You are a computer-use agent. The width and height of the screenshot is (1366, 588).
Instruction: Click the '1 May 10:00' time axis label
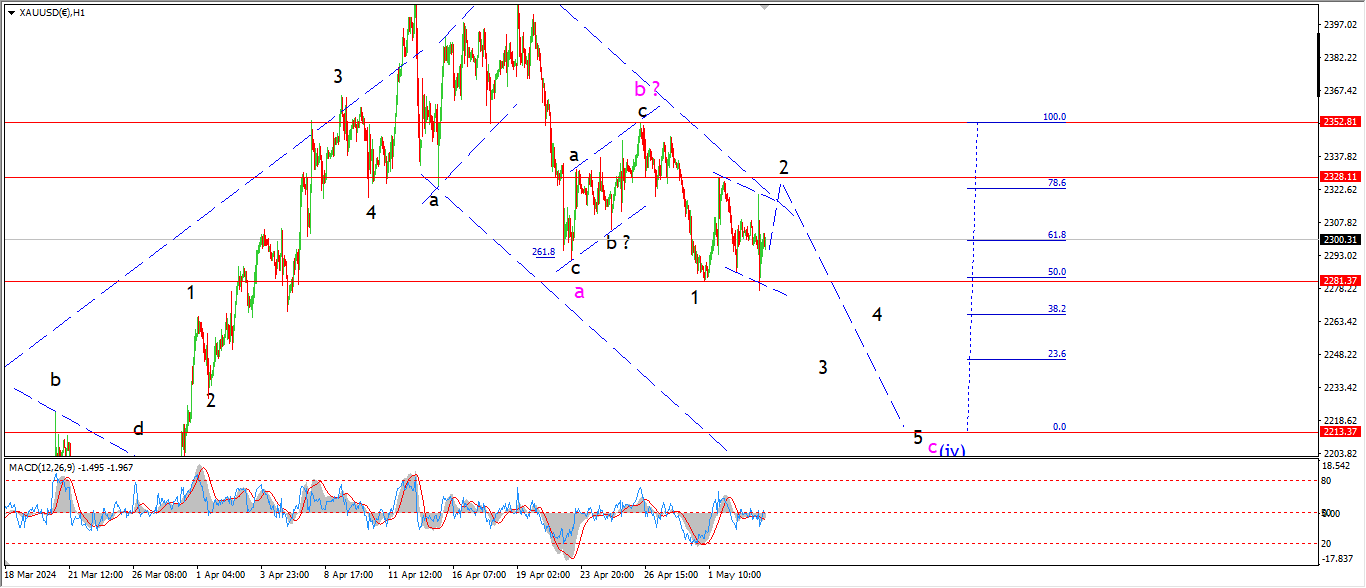pos(734,575)
